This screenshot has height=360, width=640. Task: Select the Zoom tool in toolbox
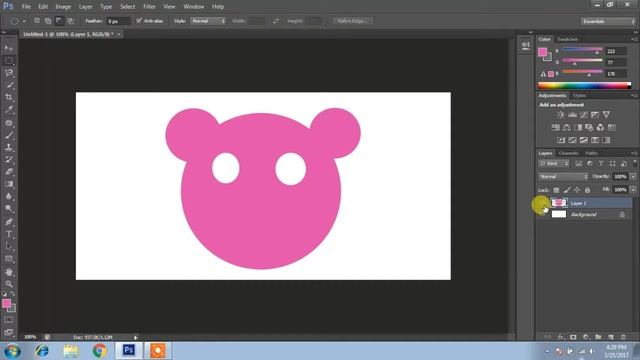coord(9,284)
